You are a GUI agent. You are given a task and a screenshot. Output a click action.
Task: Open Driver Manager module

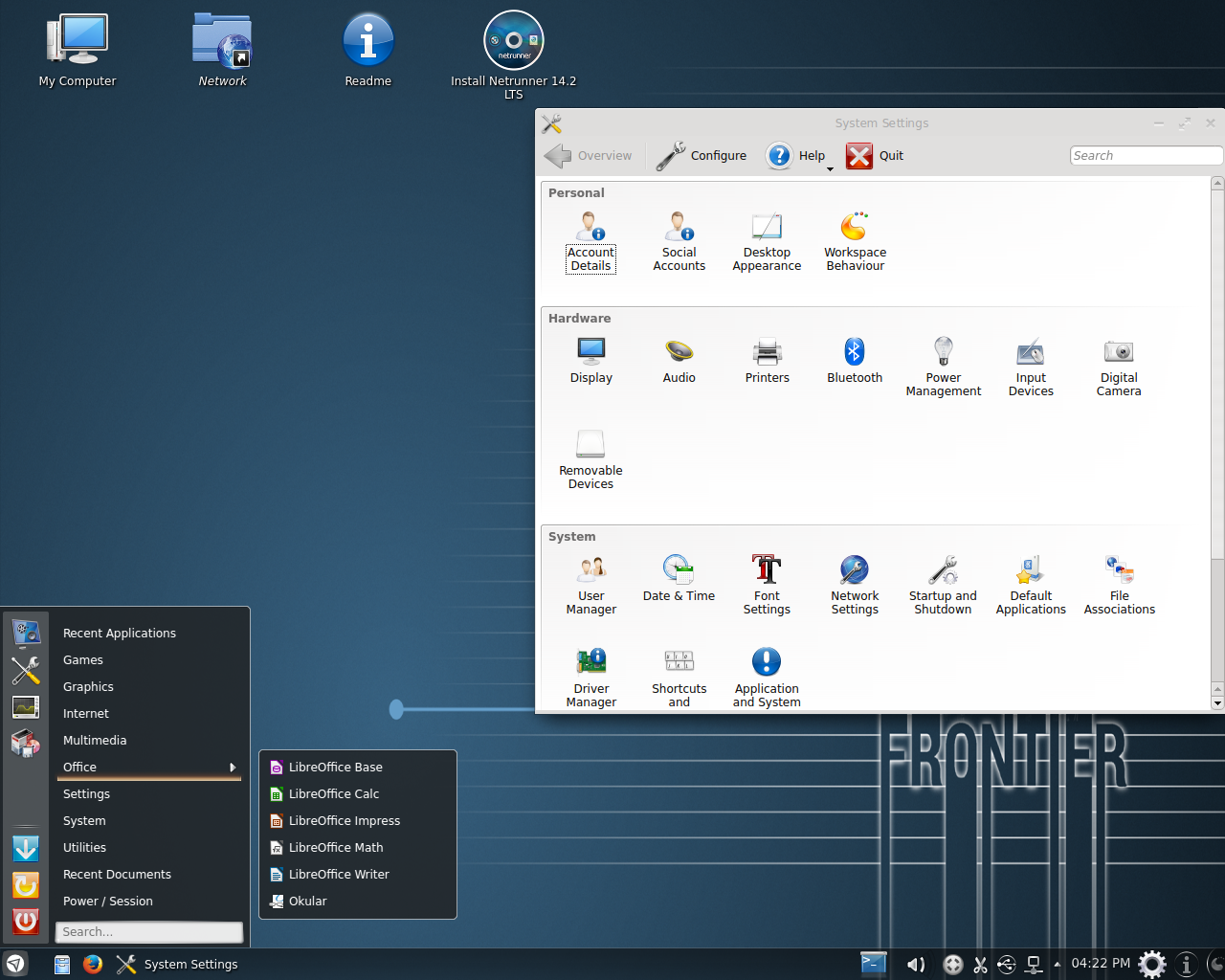point(591,678)
